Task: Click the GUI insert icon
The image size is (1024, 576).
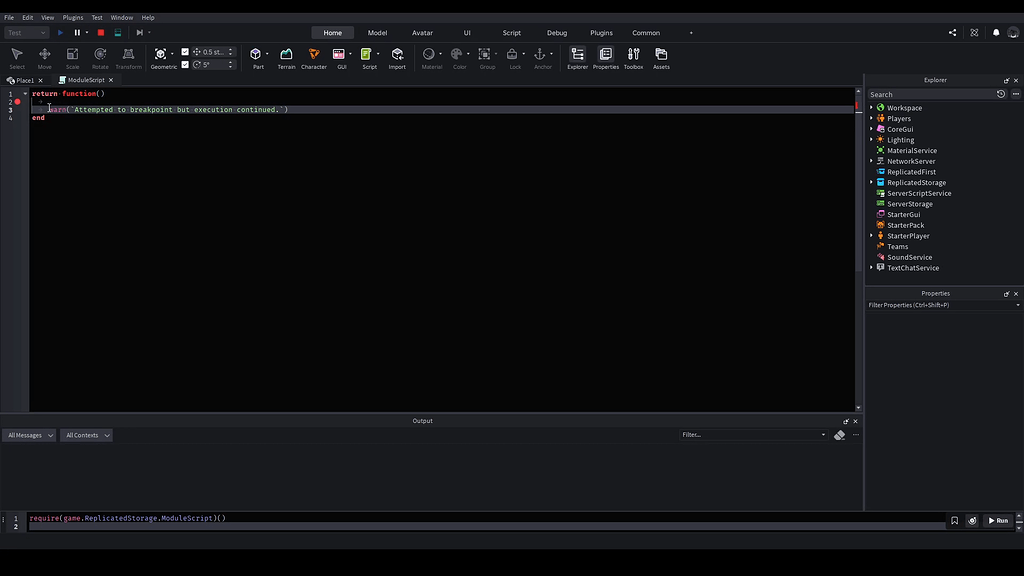Action: point(338,54)
